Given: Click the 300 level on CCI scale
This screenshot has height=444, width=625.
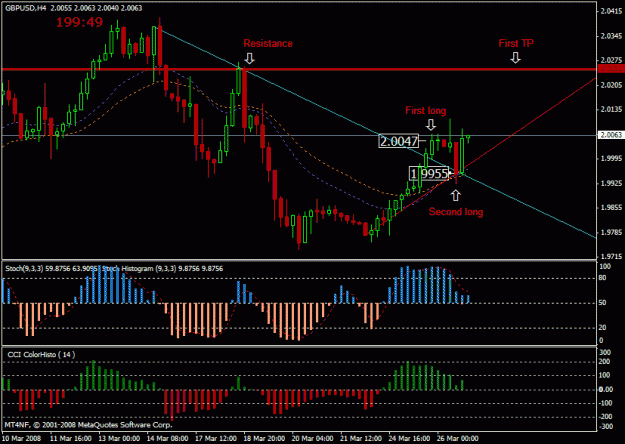Looking at the screenshot, I should pyautogui.click(x=605, y=353).
